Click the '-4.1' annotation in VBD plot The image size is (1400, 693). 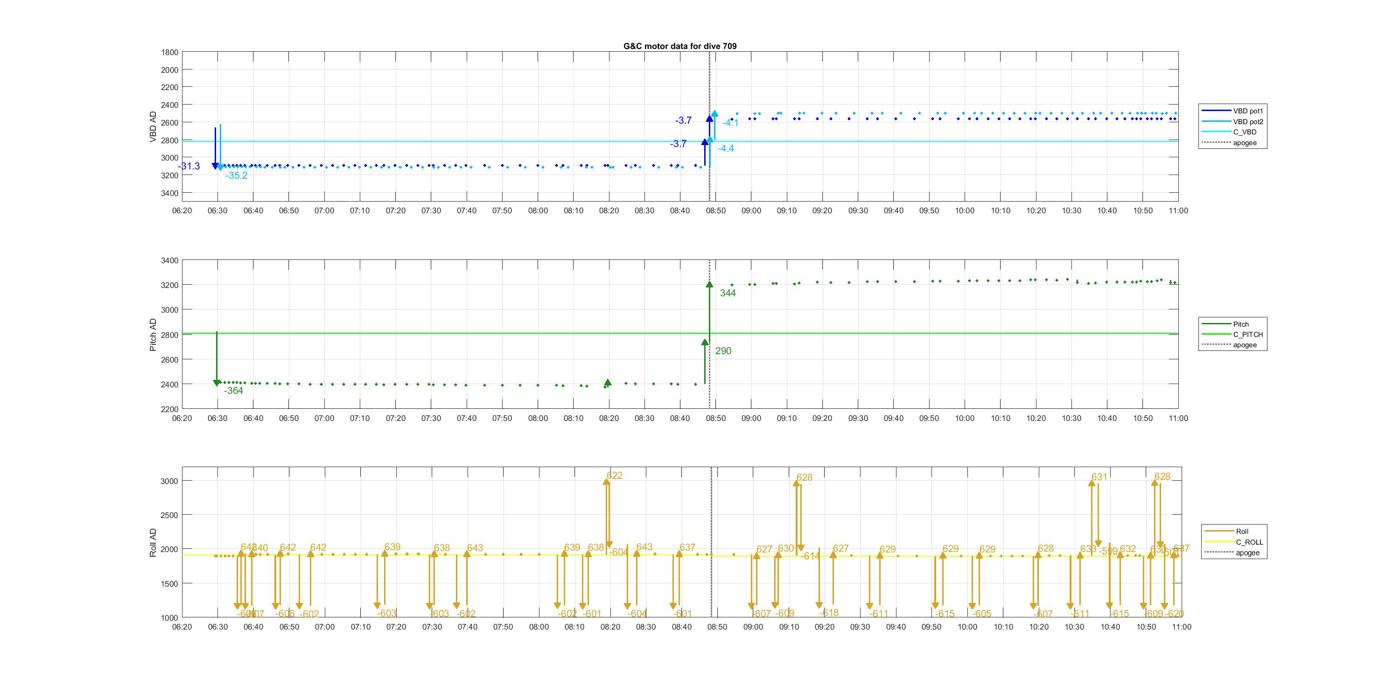coord(730,123)
